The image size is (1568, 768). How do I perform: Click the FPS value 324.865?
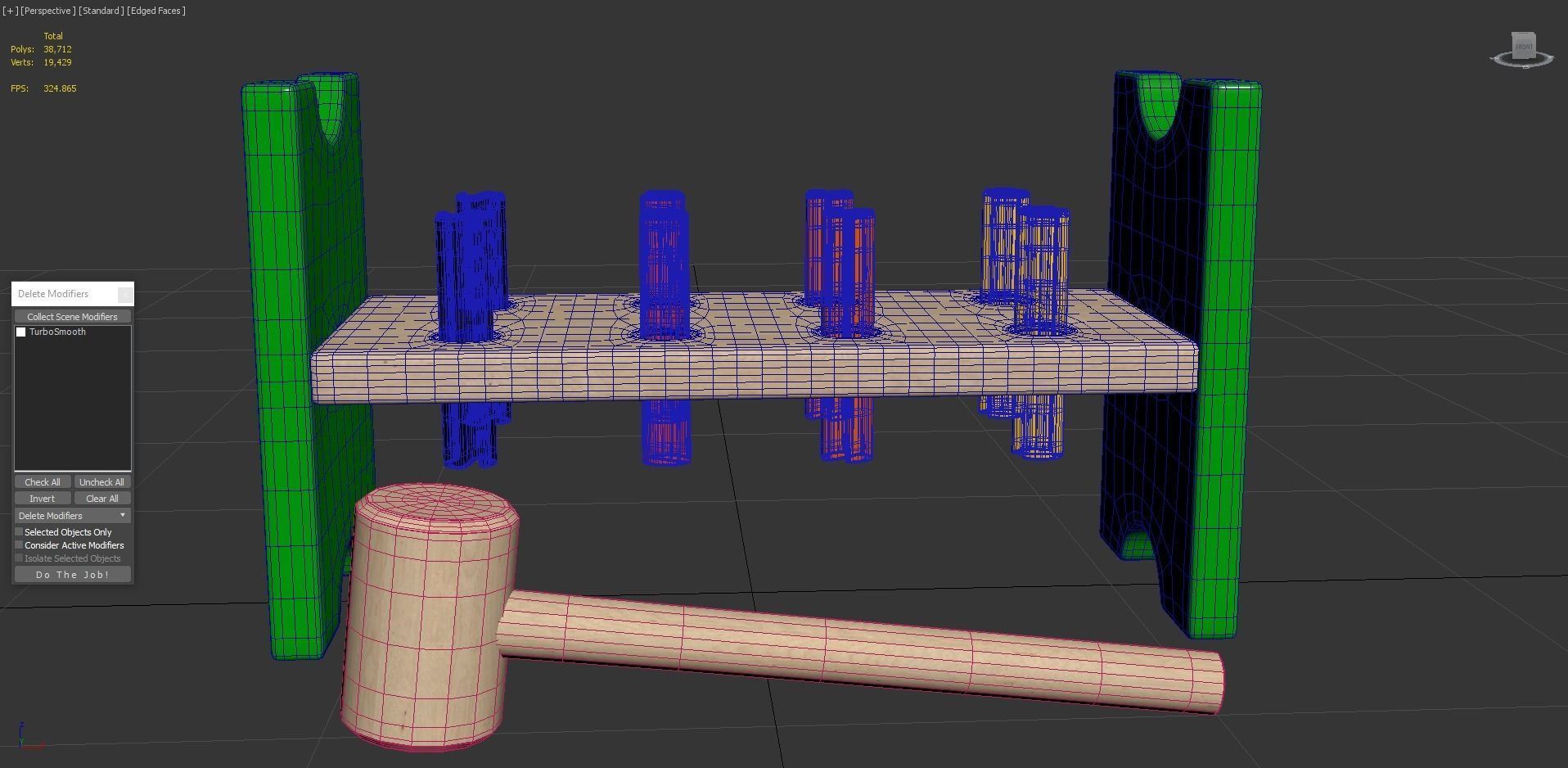[x=60, y=88]
